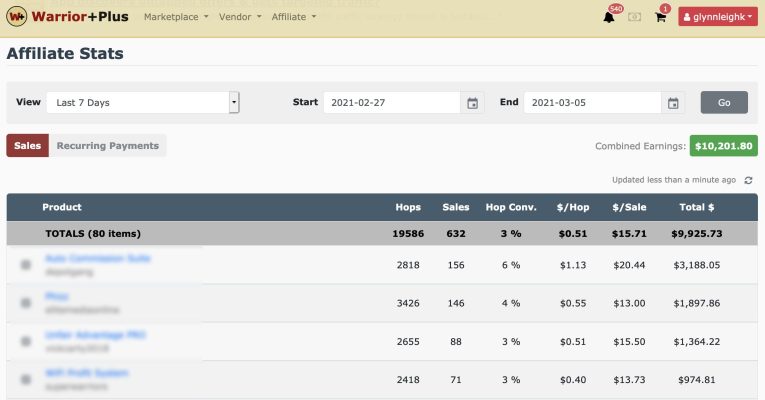Switch to Recurring Payments tab

coord(107,145)
